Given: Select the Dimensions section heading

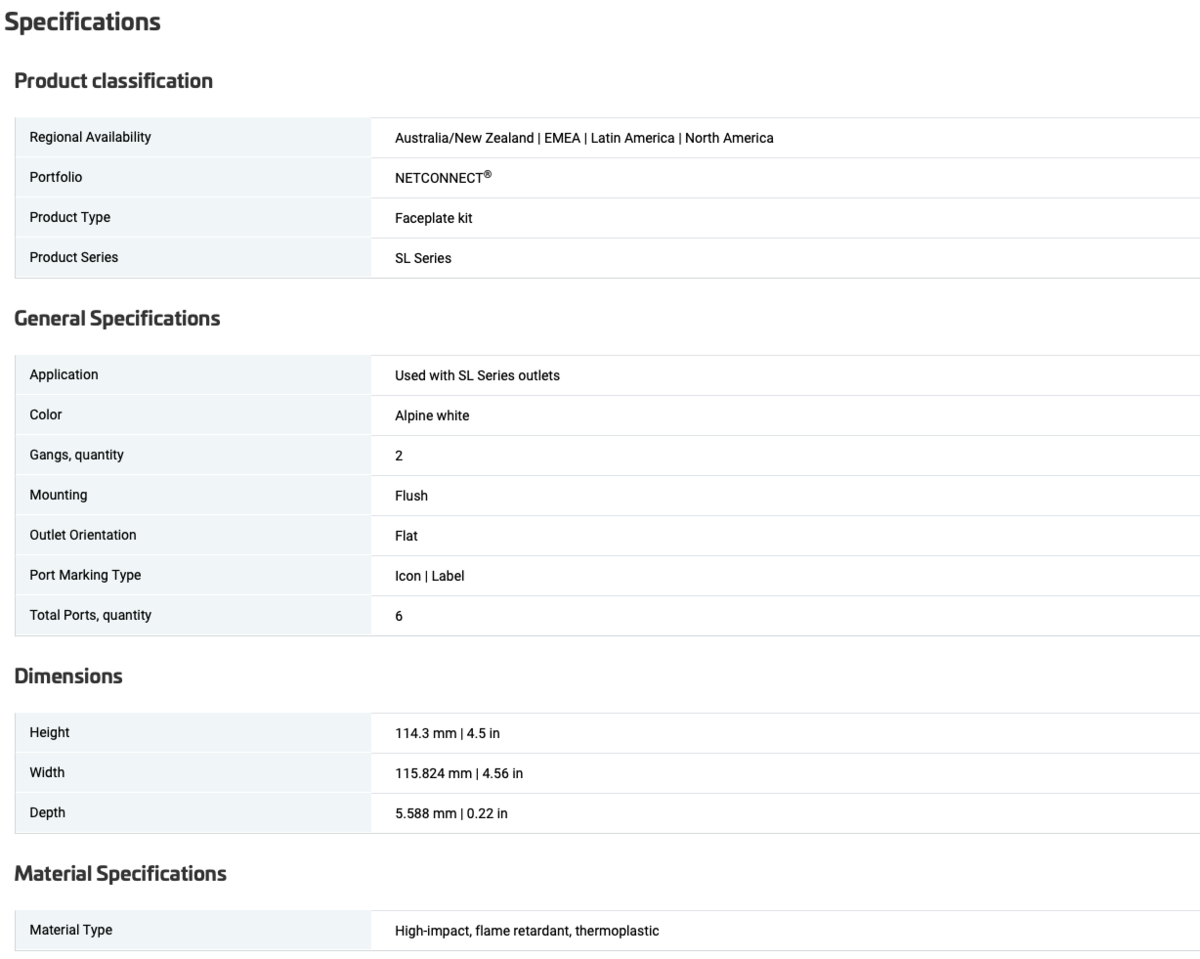Looking at the screenshot, I should click(69, 676).
